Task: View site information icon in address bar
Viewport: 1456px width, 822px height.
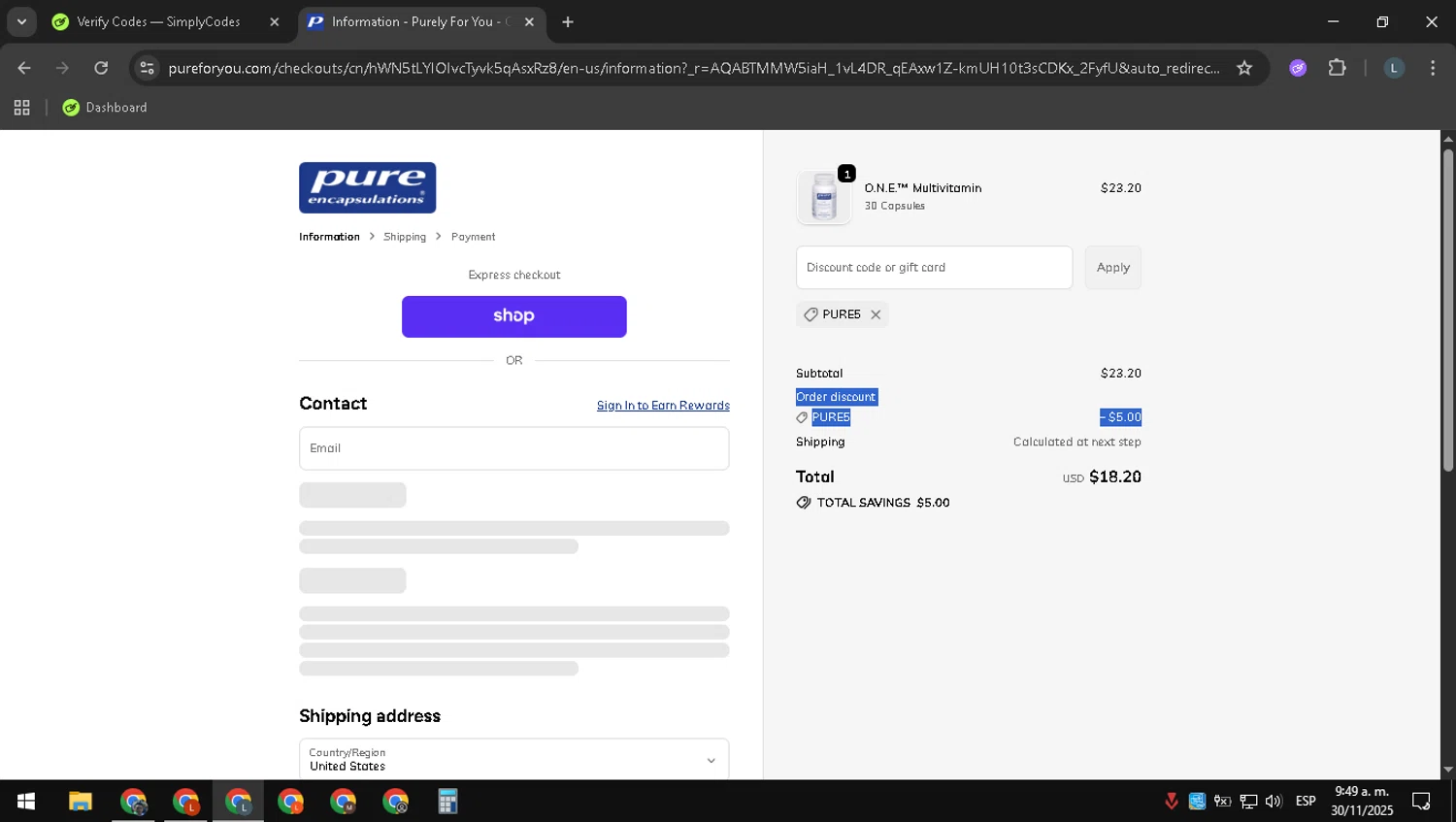Action: point(147,68)
